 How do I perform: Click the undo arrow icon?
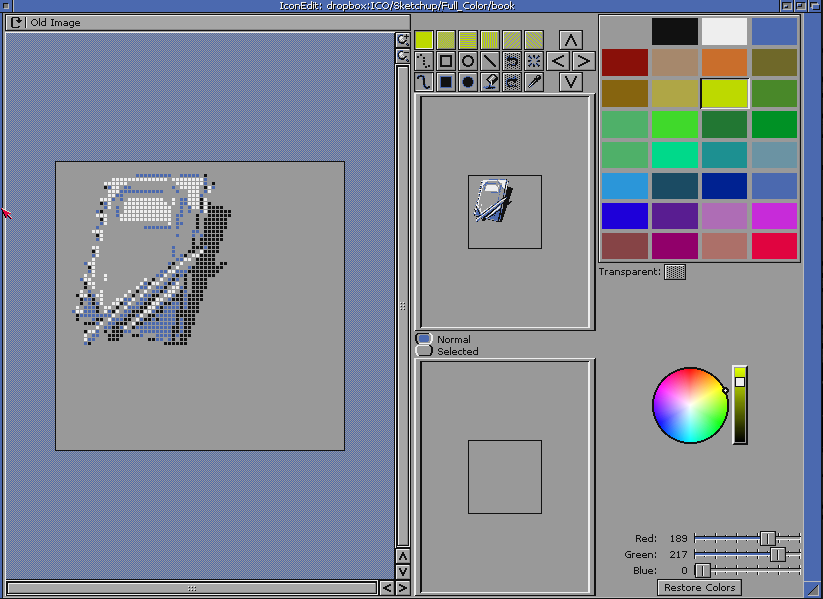point(512,61)
